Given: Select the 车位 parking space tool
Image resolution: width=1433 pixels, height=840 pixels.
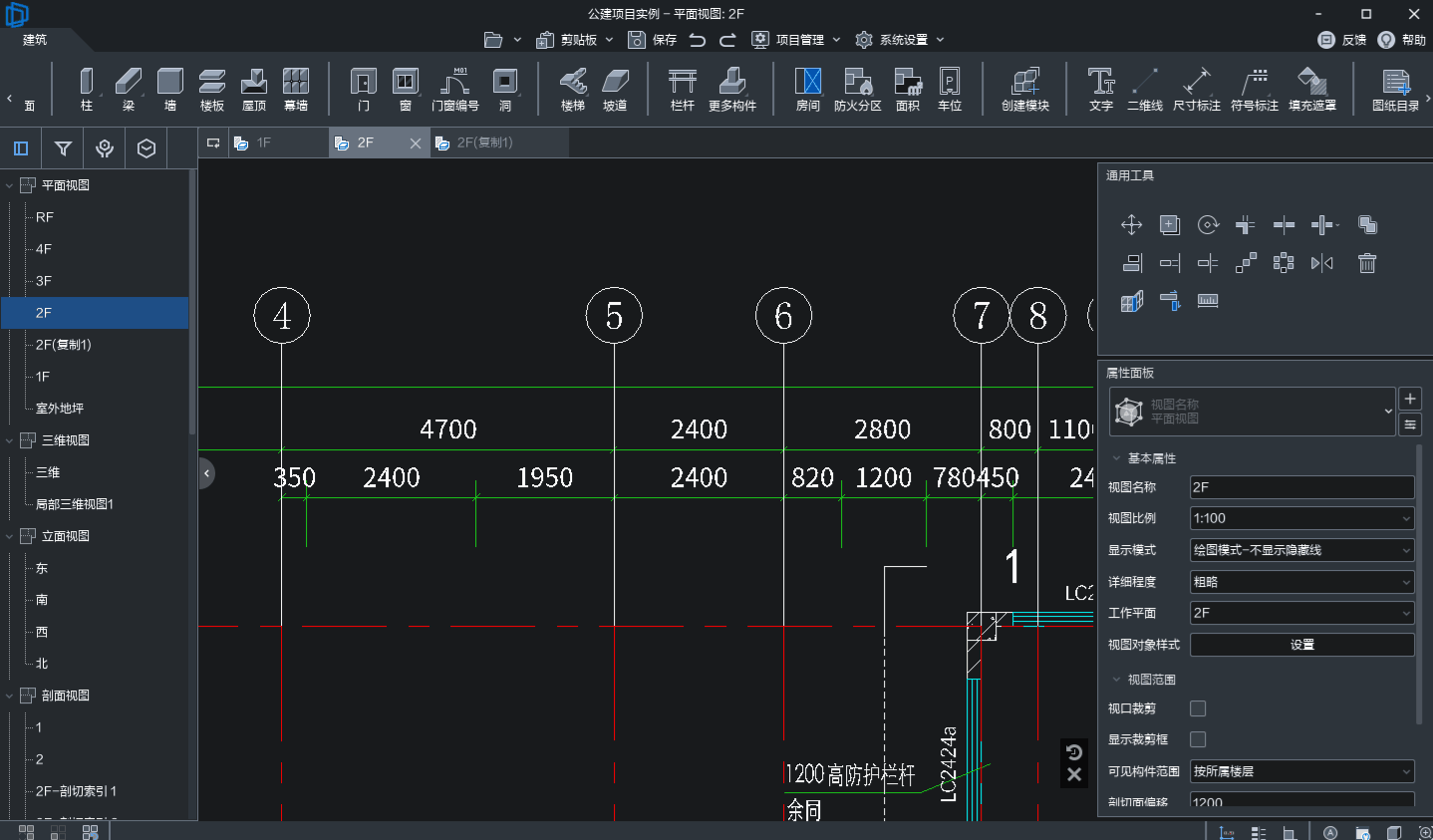Looking at the screenshot, I should point(950,90).
